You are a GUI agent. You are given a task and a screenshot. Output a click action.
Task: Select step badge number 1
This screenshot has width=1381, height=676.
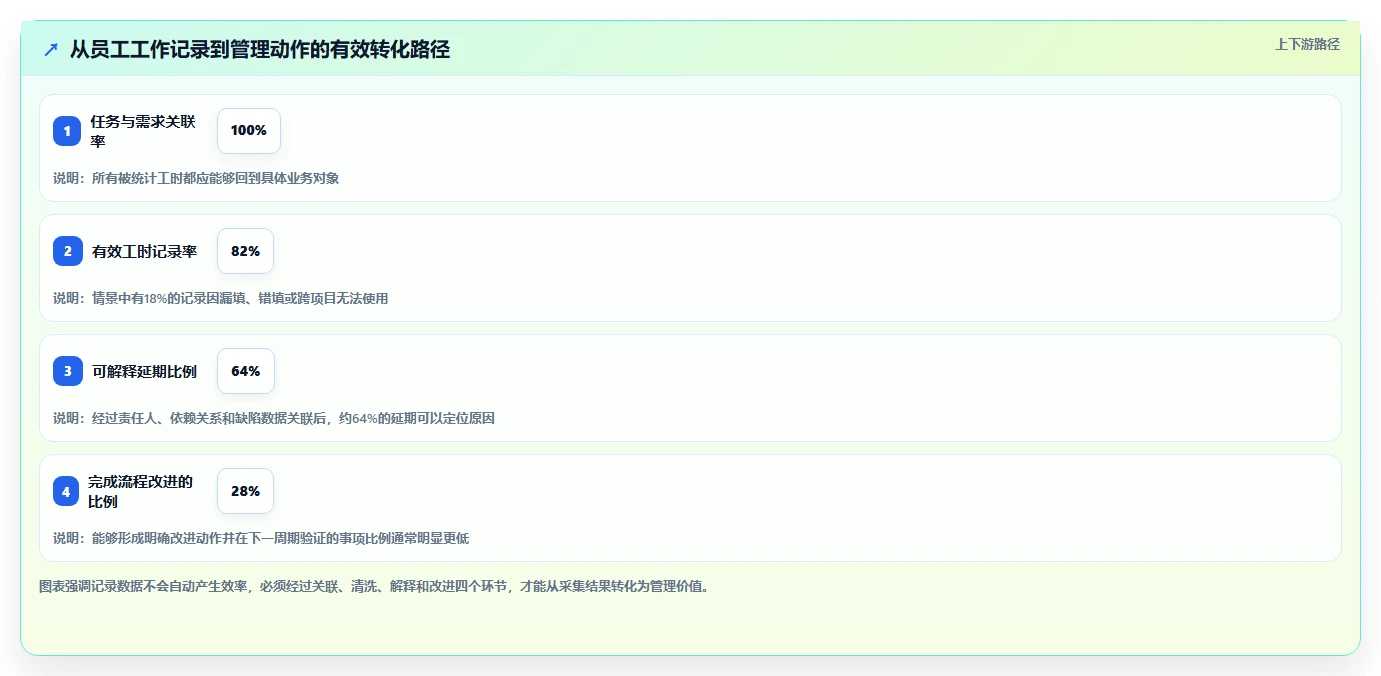click(67, 131)
